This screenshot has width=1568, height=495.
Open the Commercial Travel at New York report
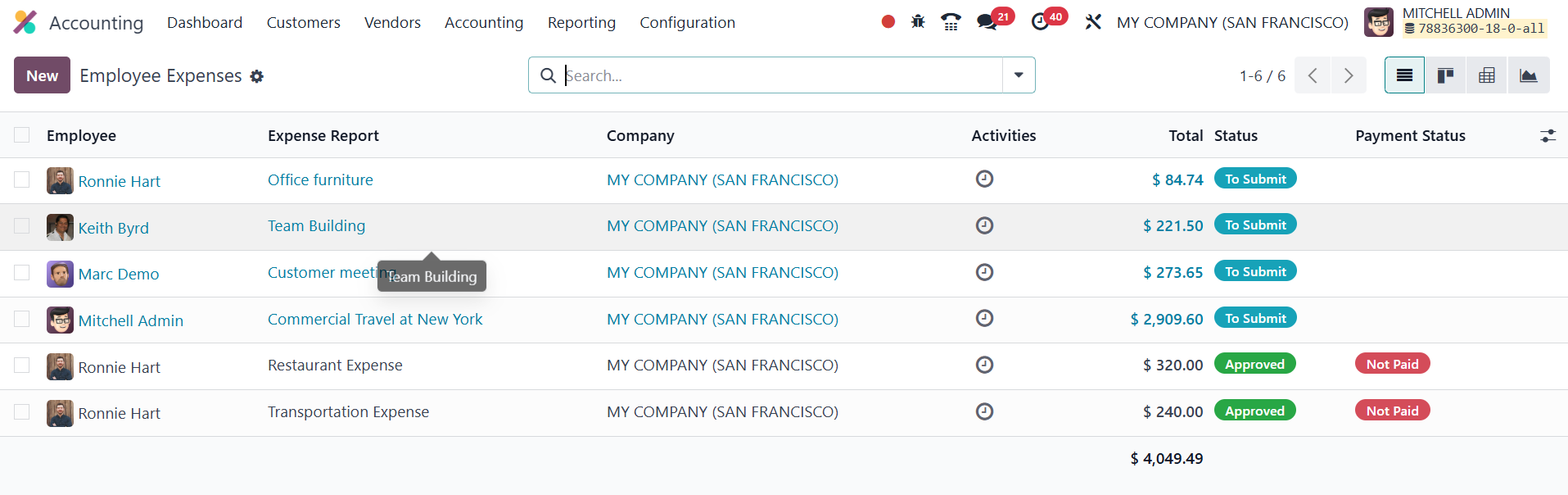(x=375, y=319)
